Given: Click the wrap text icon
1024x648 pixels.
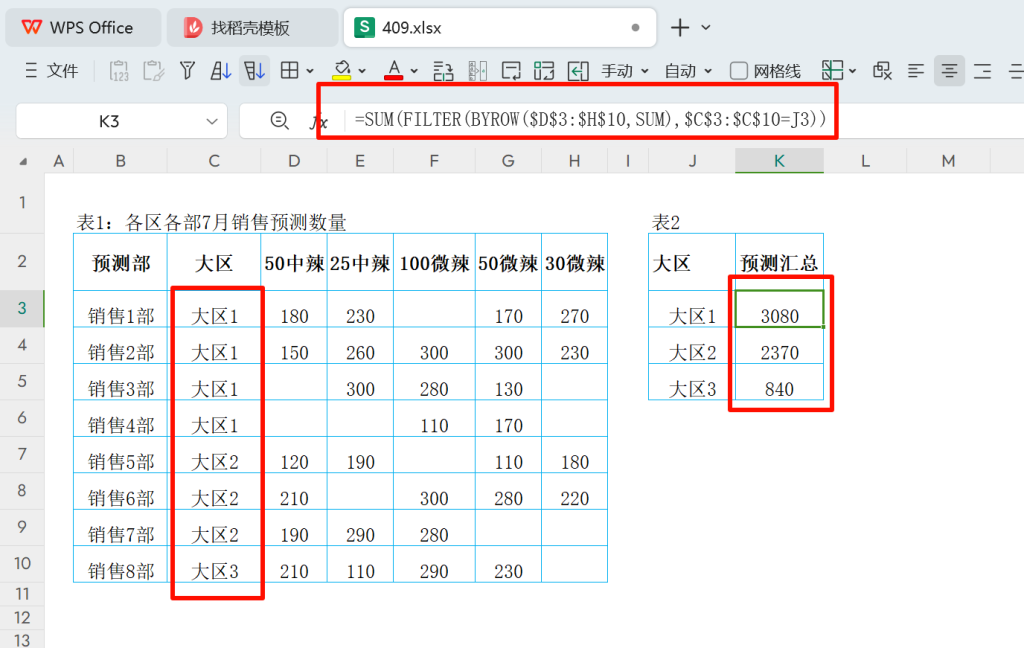Looking at the screenshot, I should coord(511,71).
